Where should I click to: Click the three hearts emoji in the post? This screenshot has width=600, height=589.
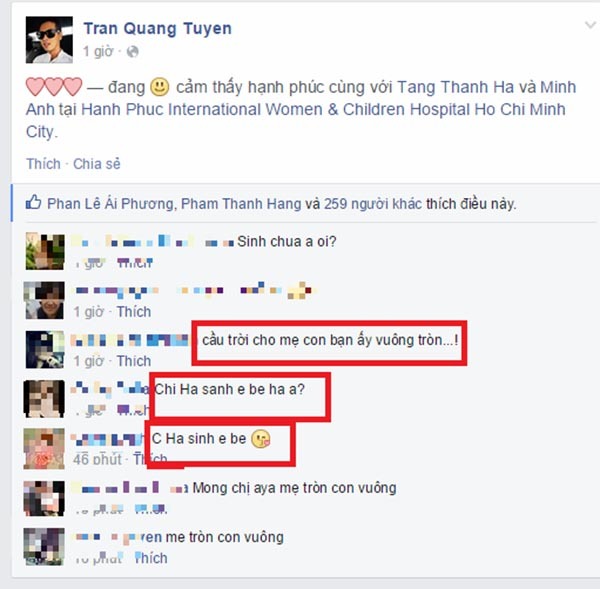(54, 86)
